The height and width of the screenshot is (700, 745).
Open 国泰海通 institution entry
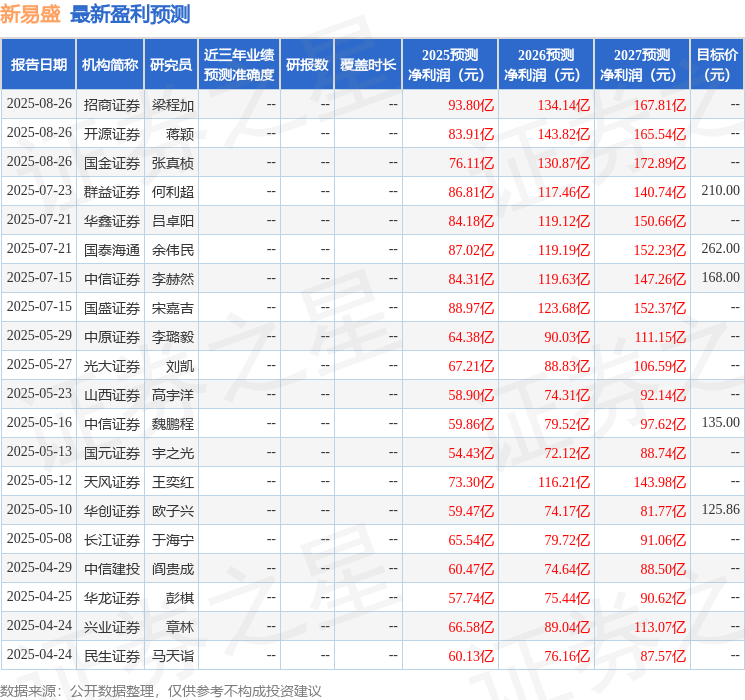(112, 250)
